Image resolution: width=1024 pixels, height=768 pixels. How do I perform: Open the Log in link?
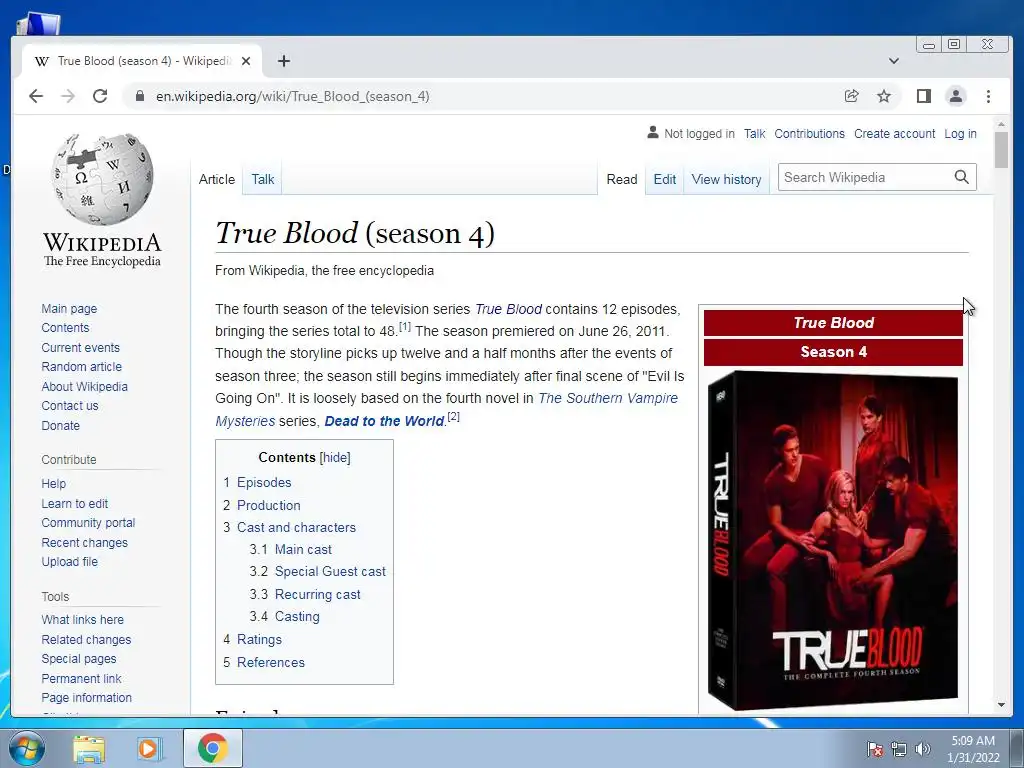(960, 133)
